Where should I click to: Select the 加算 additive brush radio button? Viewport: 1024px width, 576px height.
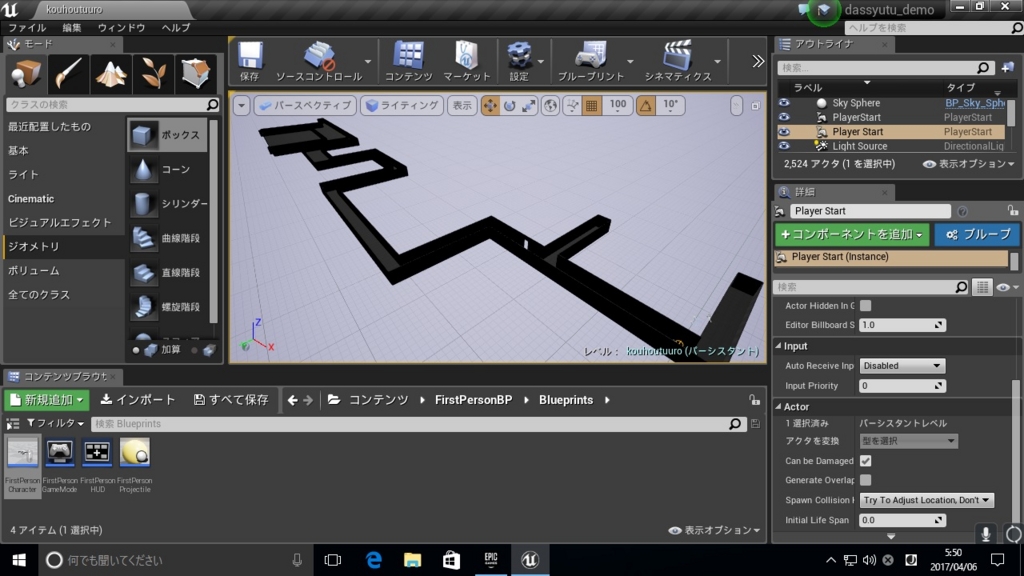point(136,350)
